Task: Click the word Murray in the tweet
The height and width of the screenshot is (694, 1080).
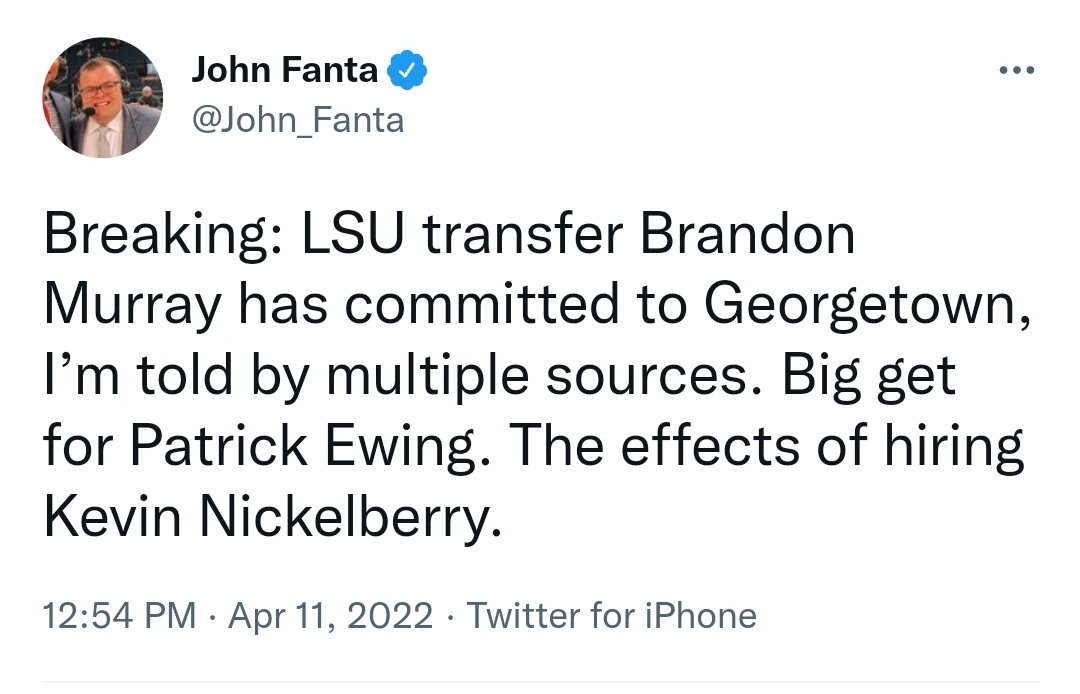Action: [133, 305]
